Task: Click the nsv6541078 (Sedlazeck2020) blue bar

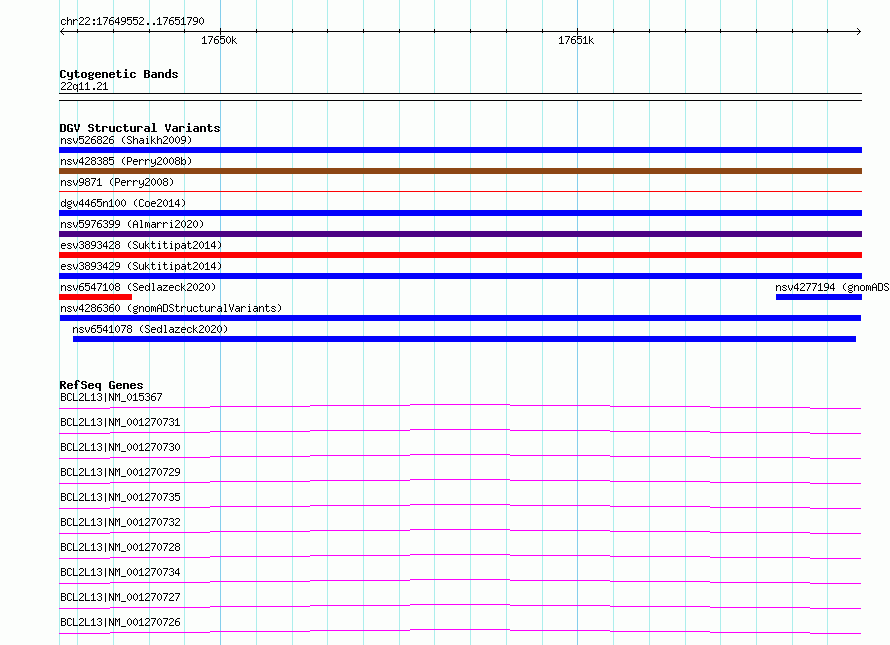Action: pyautogui.click(x=464, y=339)
